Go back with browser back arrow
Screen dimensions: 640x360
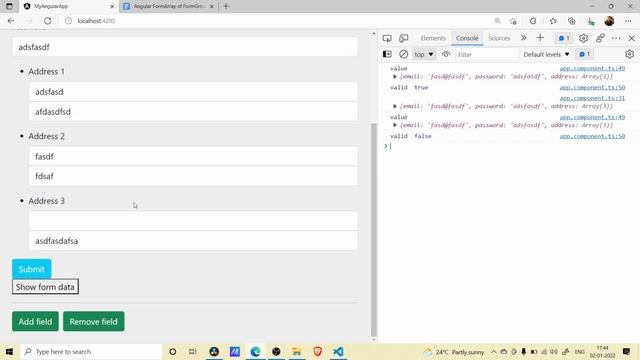(x=11, y=21)
